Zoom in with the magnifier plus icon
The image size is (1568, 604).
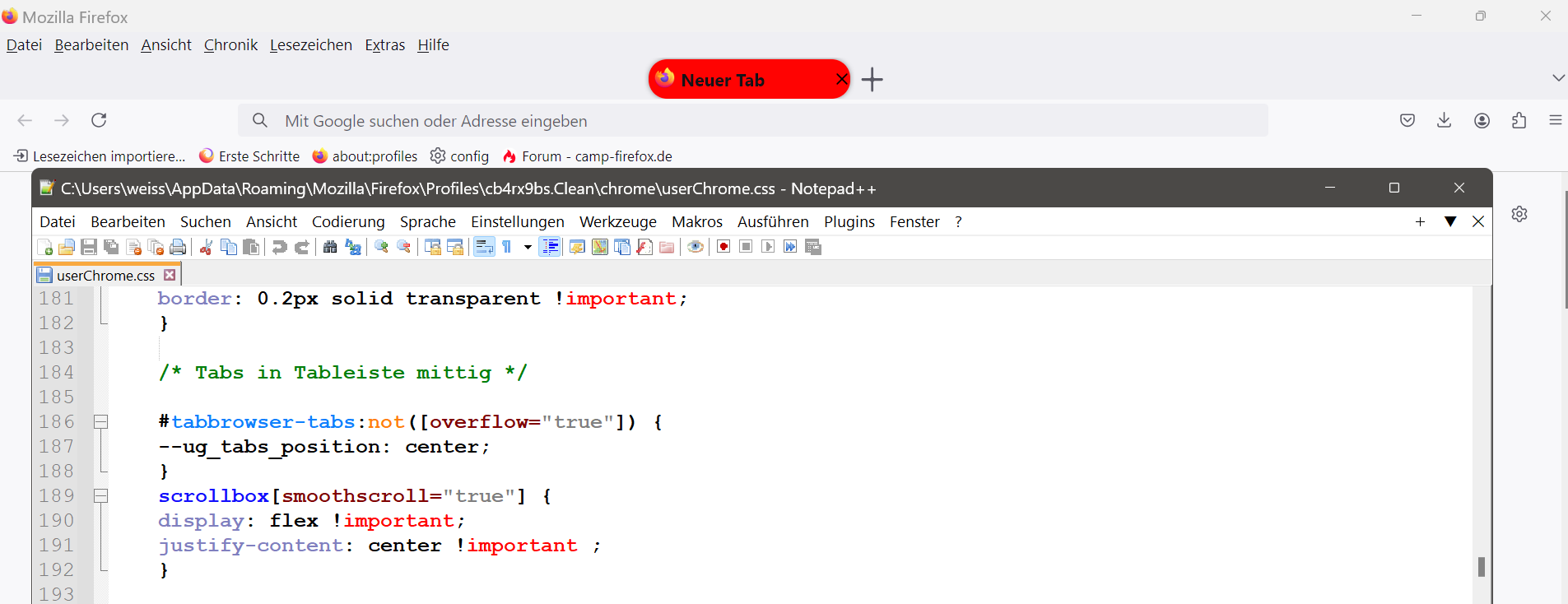click(x=381, y=247)
